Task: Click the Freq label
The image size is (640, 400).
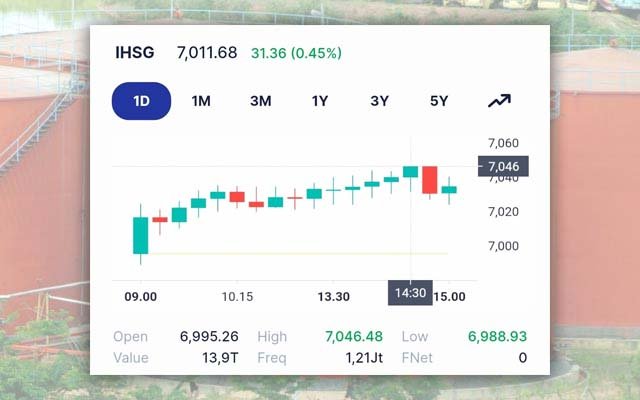Action: (272, 358)
